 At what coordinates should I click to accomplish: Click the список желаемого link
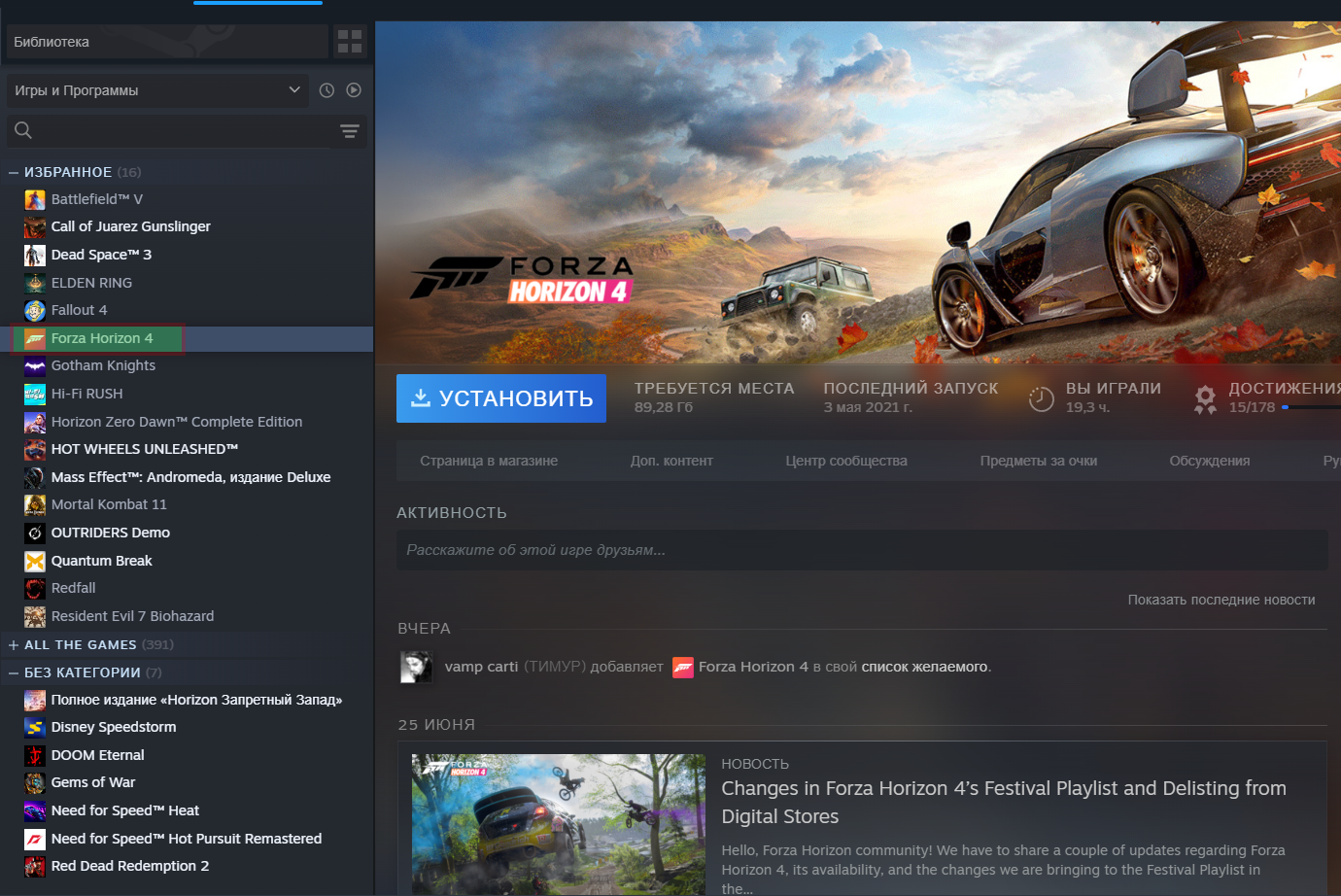(924, 667)
